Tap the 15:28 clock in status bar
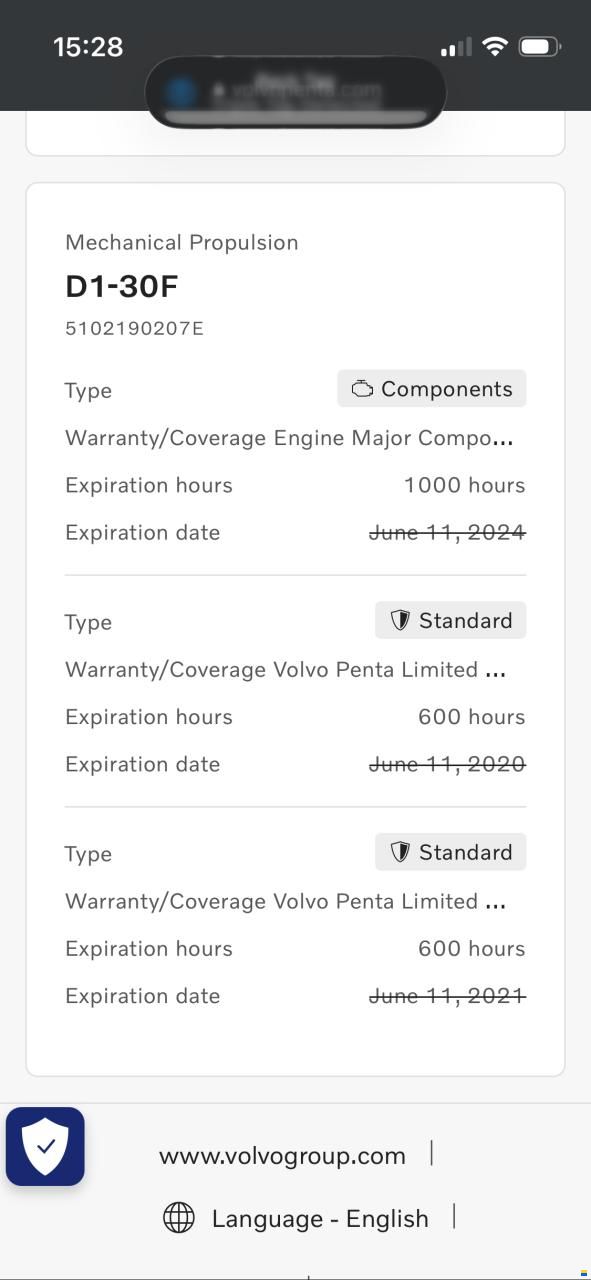This screenshot has width=591, height=1280. click(88, 46)
